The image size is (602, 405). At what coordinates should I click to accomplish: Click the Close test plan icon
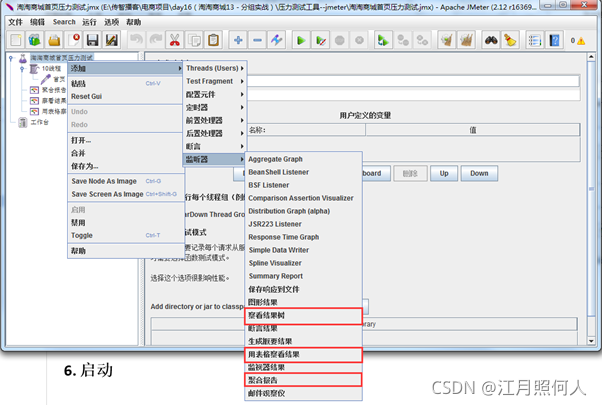click(73, 40)
